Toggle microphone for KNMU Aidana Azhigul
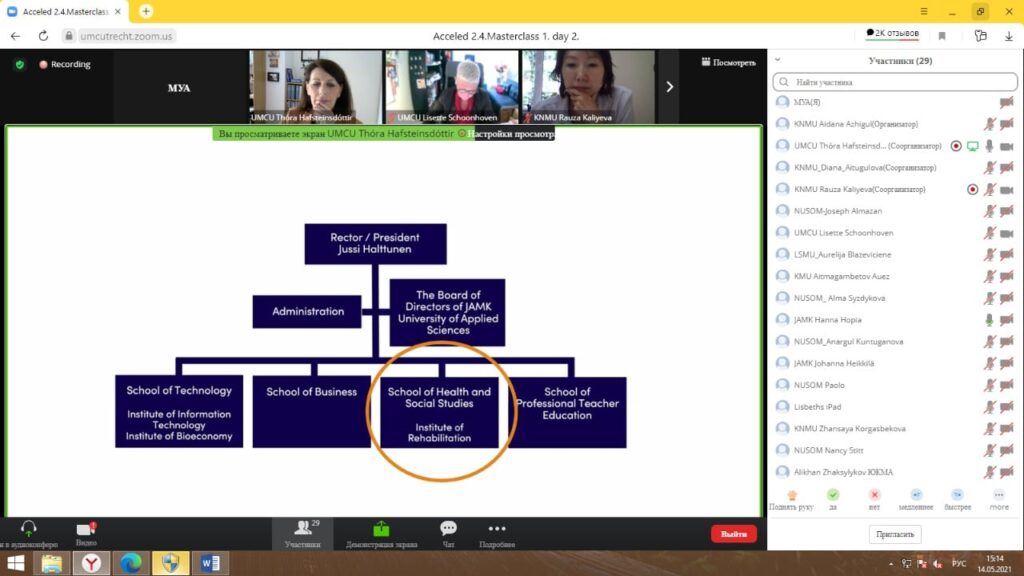 989,124
